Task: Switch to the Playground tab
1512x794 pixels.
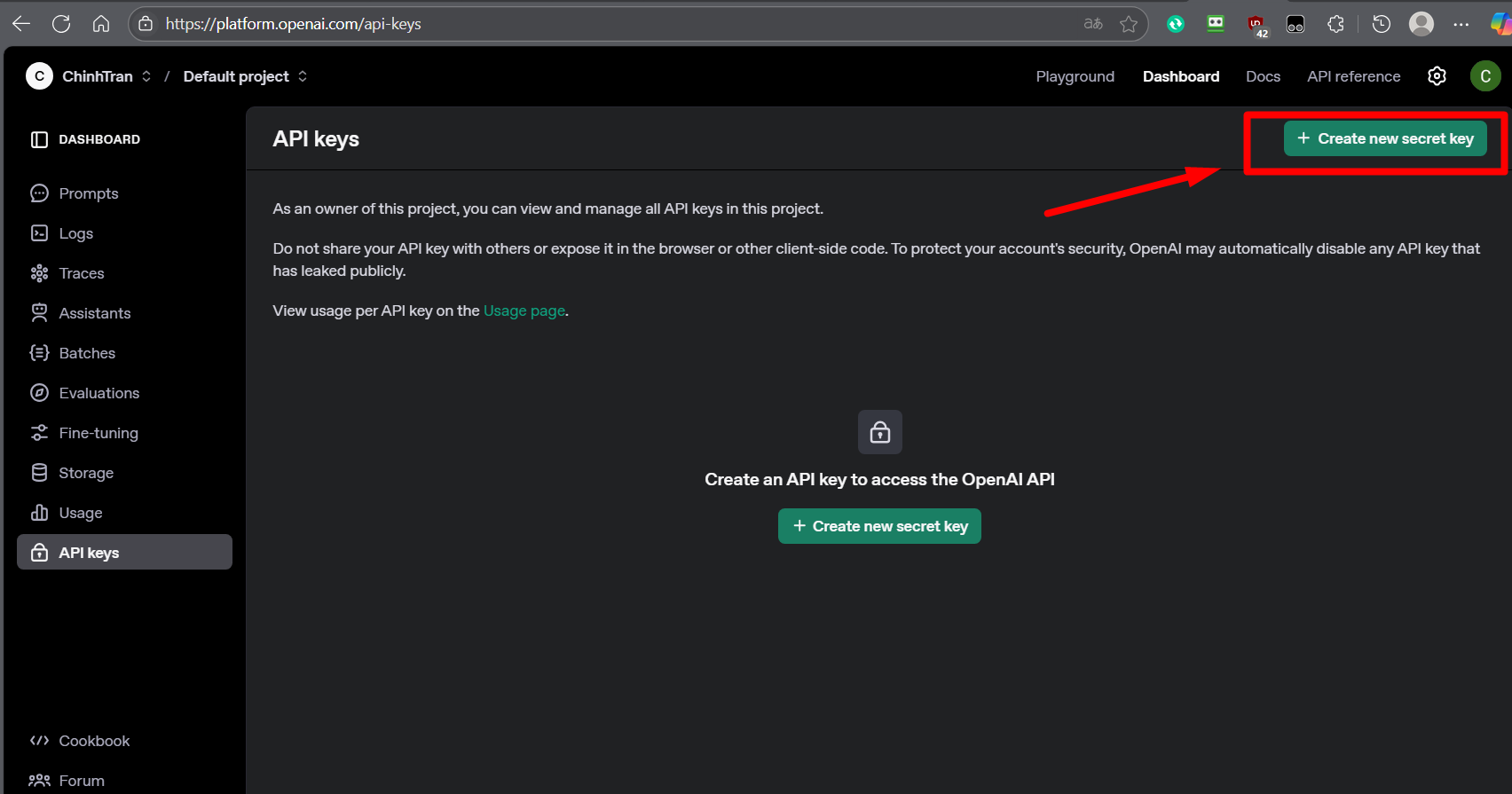Action: click(1075, 76)
